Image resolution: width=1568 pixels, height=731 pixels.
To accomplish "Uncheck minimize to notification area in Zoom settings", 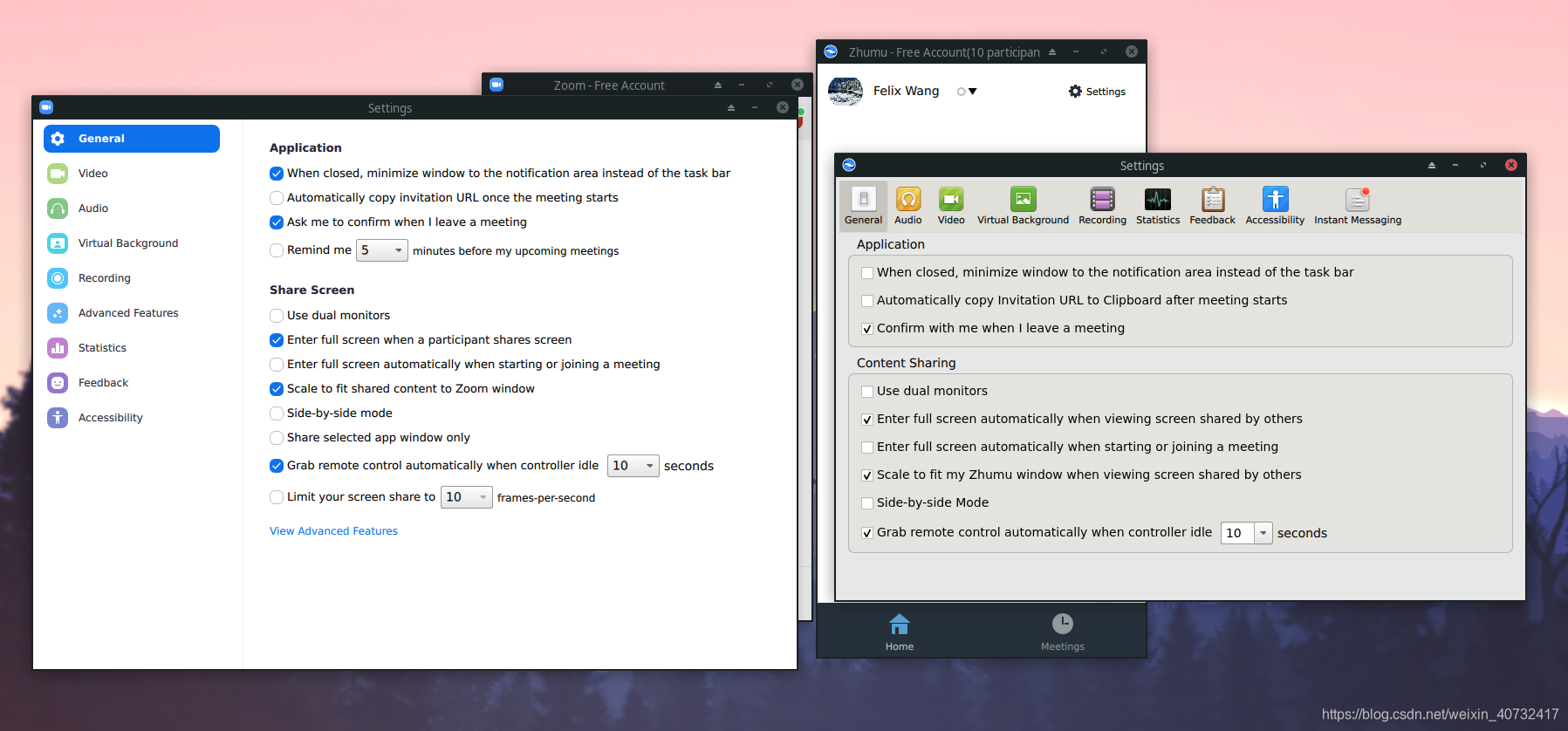I will point(277,174).
